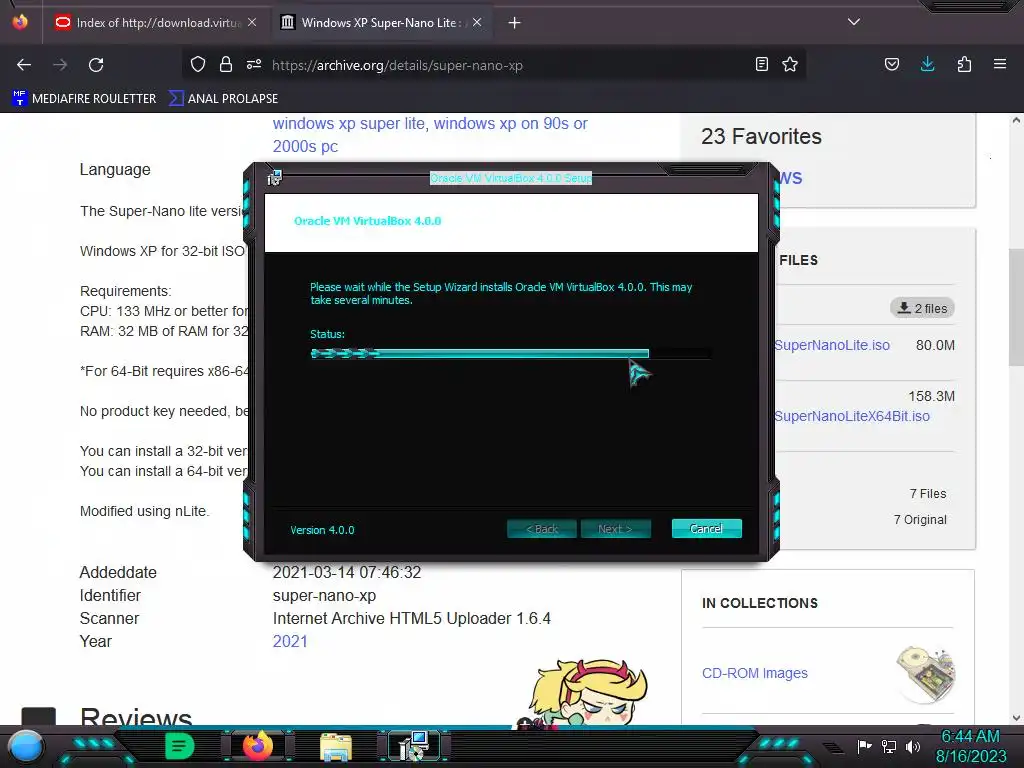Open the Action Center flag tray icon
1024x768 pixels.
[864, 746]
